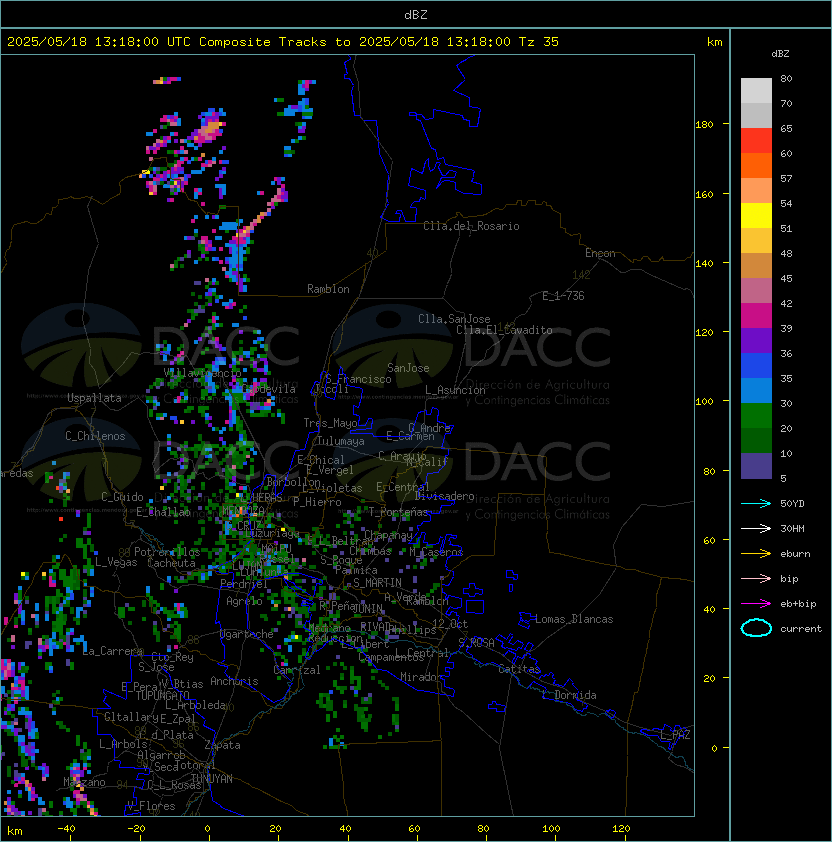Viewport: 832px width, 842px height.
Task: Click the pink bip arrow legend icon
Action: (756, 578)
